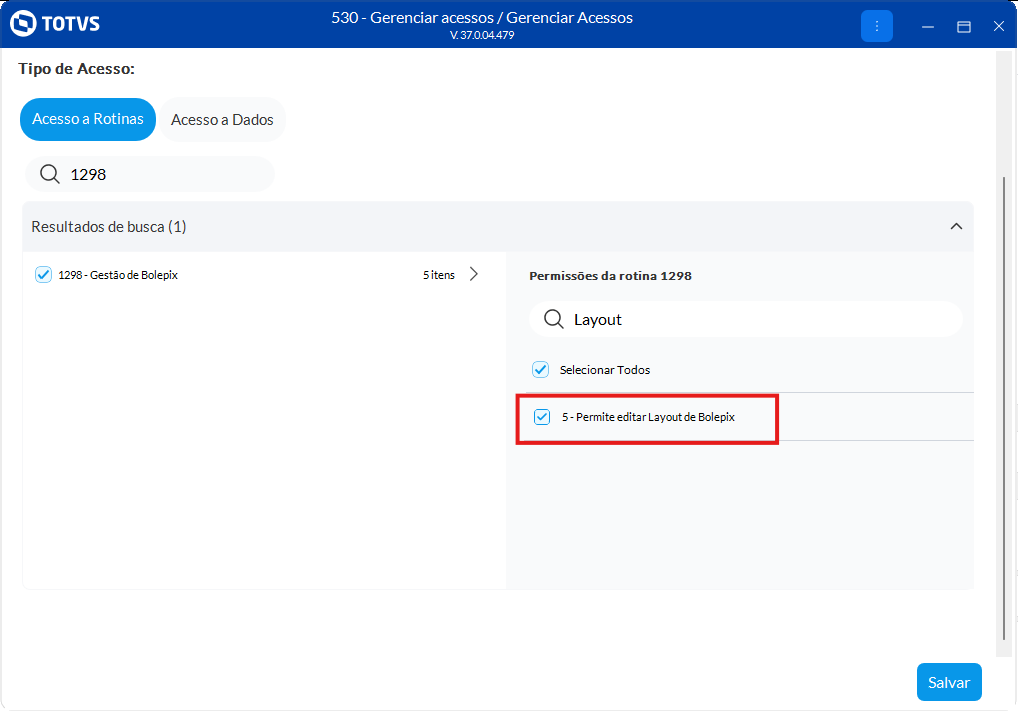
Task: Click the Resultados de busca (1) header
Action: click(x=109, y=227)
